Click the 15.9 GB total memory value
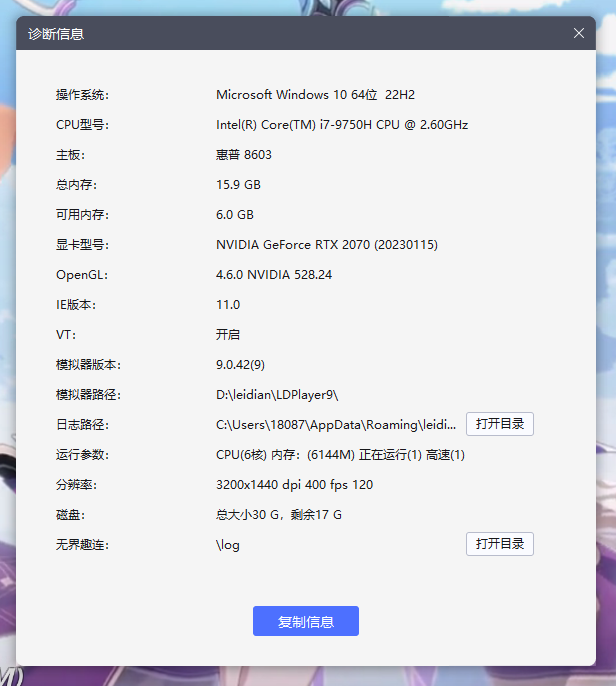Screen dimensions: 616x686 point(238,185)
